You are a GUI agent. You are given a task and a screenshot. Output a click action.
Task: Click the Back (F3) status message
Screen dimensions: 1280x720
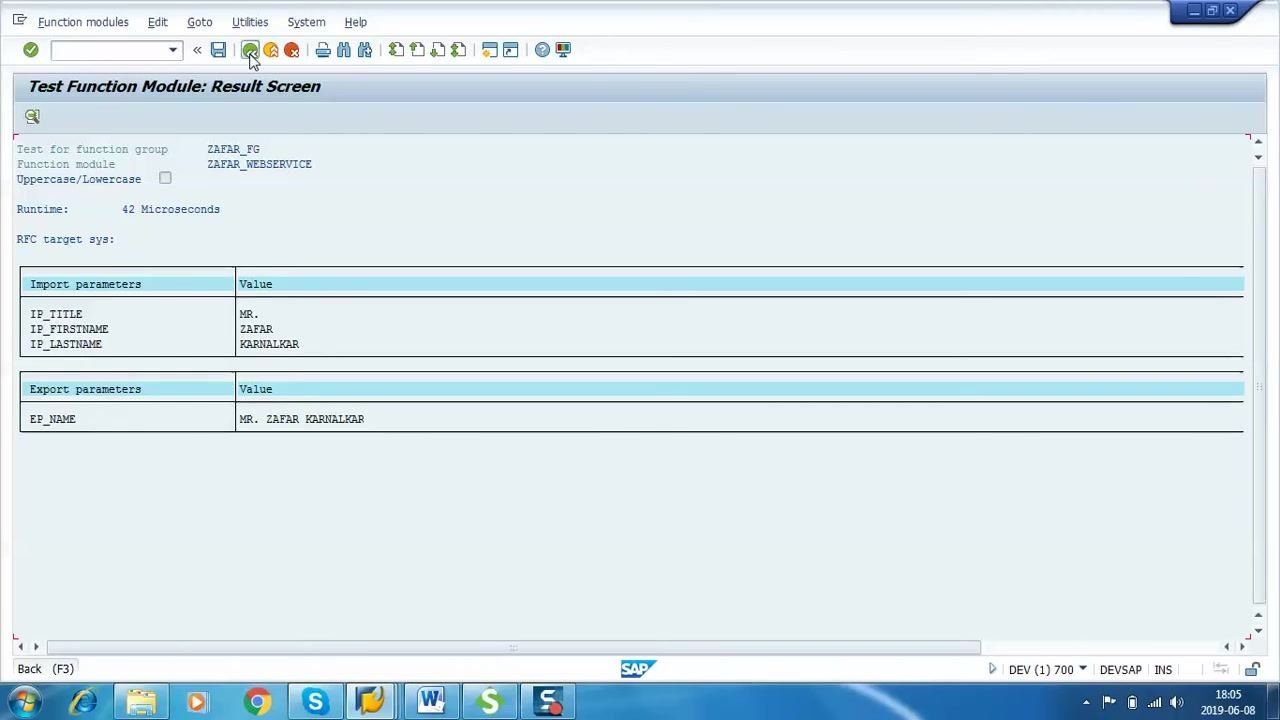coord(46,669)
